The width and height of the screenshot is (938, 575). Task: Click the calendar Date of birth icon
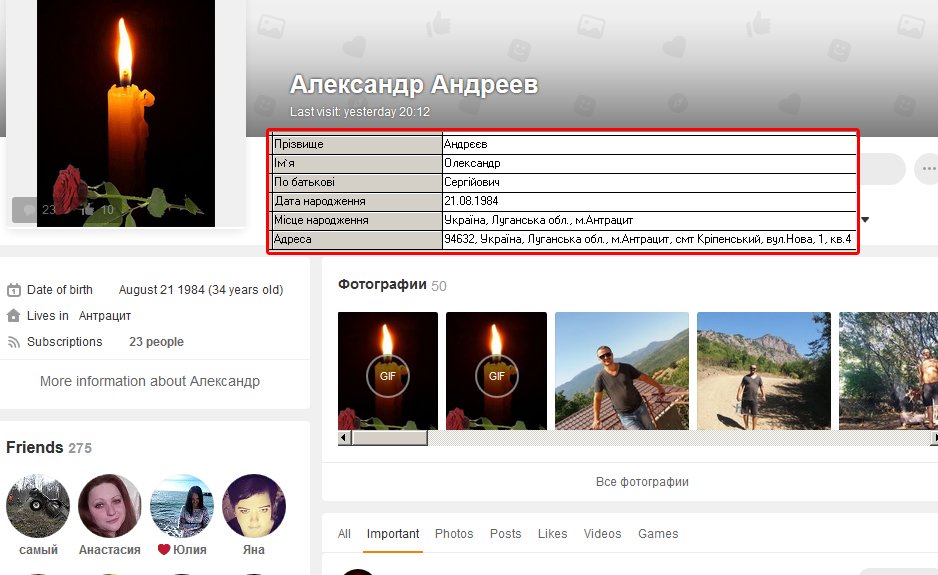pyautogui.click(x=14, y=290)
